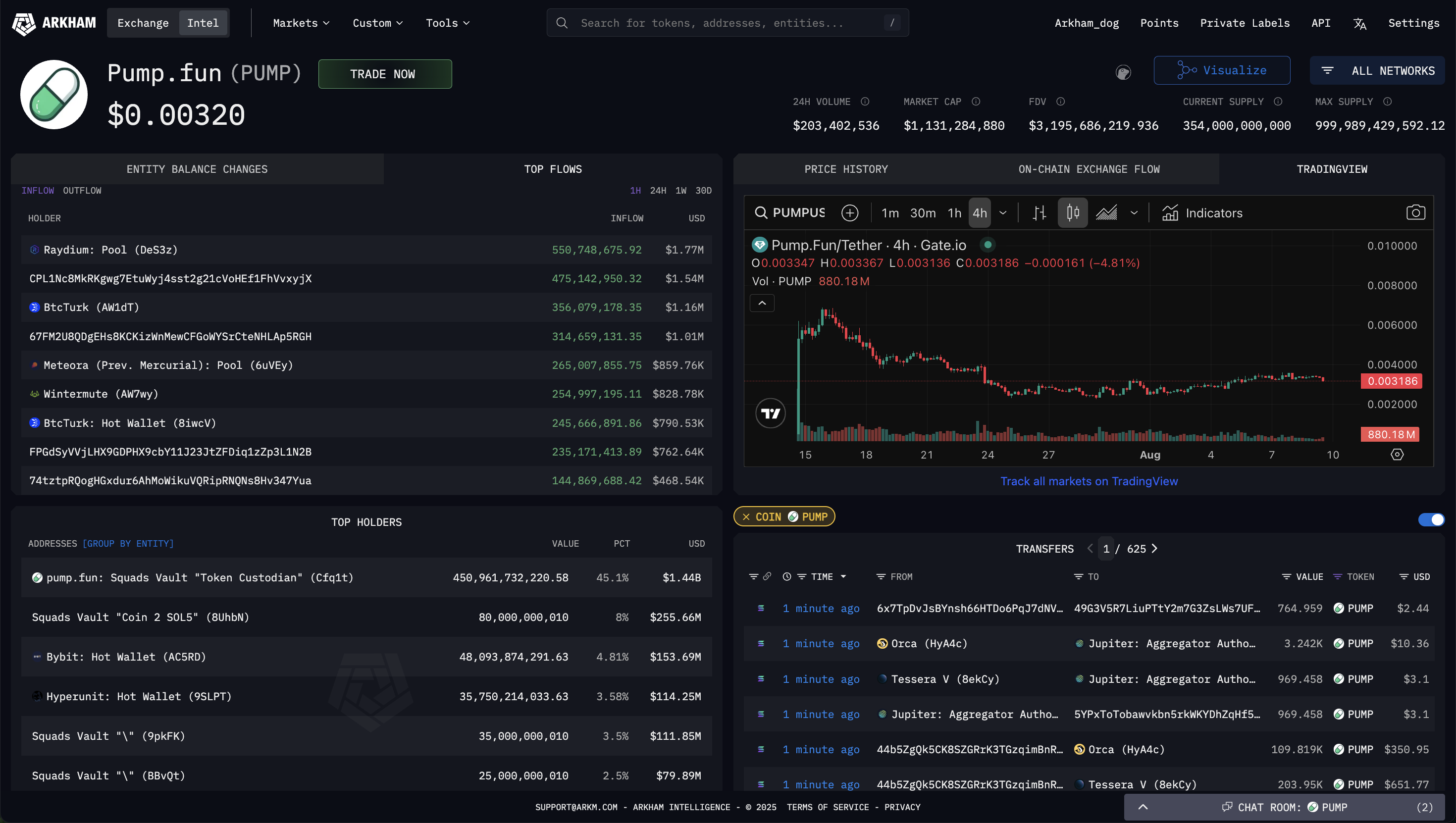Set top flows timeframe to 24H
1456x823 pixels.
[658, 191]
